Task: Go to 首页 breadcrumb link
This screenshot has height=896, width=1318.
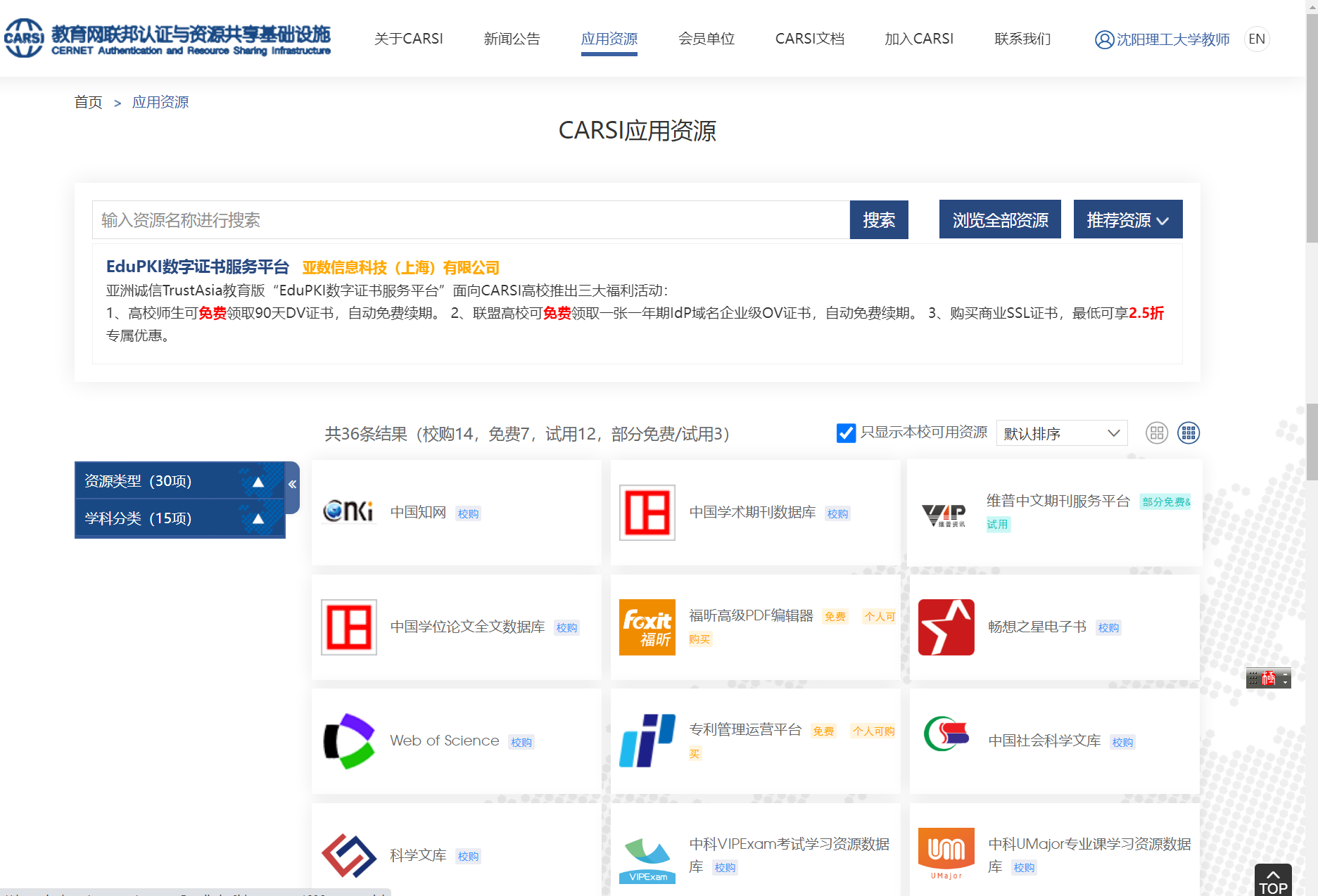Action: 88,103
